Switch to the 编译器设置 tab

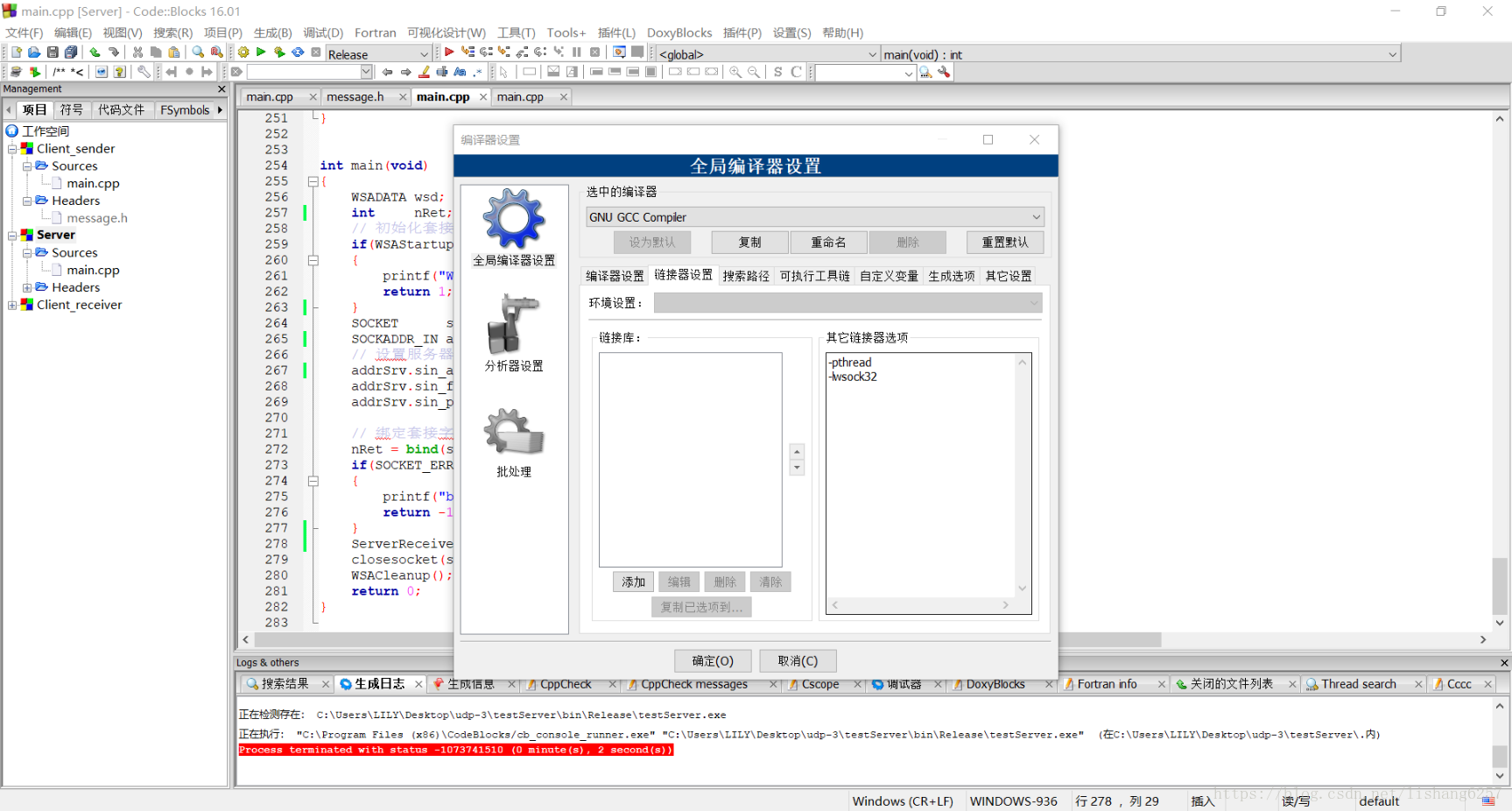(x=615, y=276)
